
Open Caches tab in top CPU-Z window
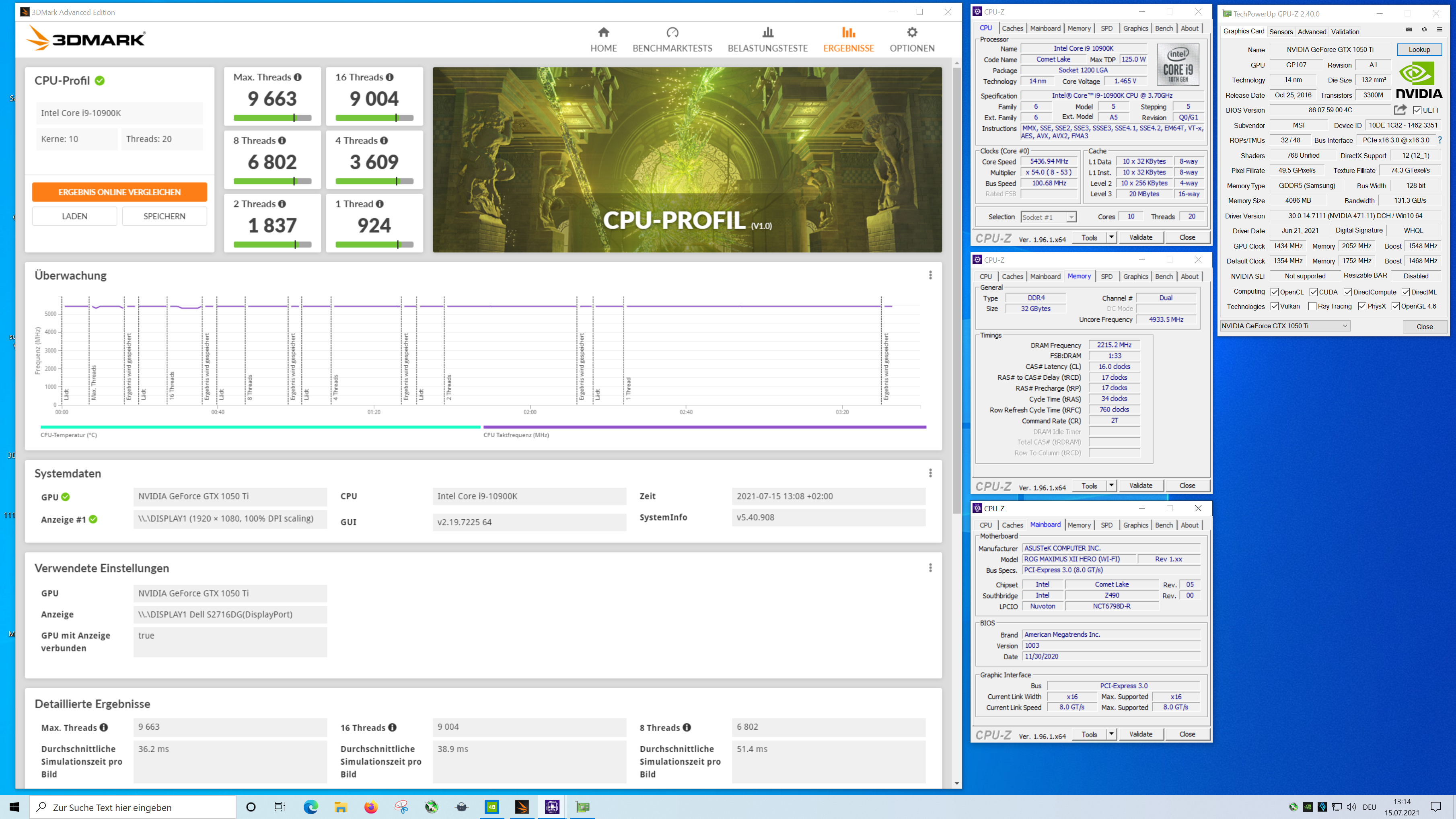[x=1012, y=28]
